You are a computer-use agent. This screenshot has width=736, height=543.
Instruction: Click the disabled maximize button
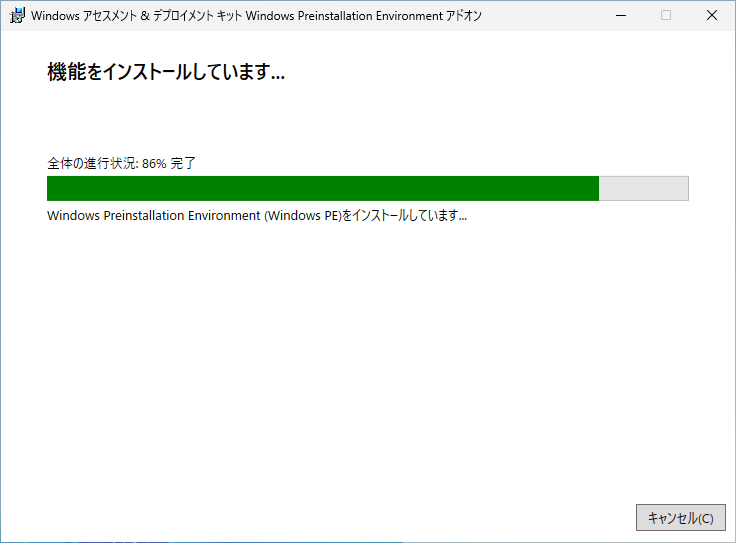click(x=666, y=15)
